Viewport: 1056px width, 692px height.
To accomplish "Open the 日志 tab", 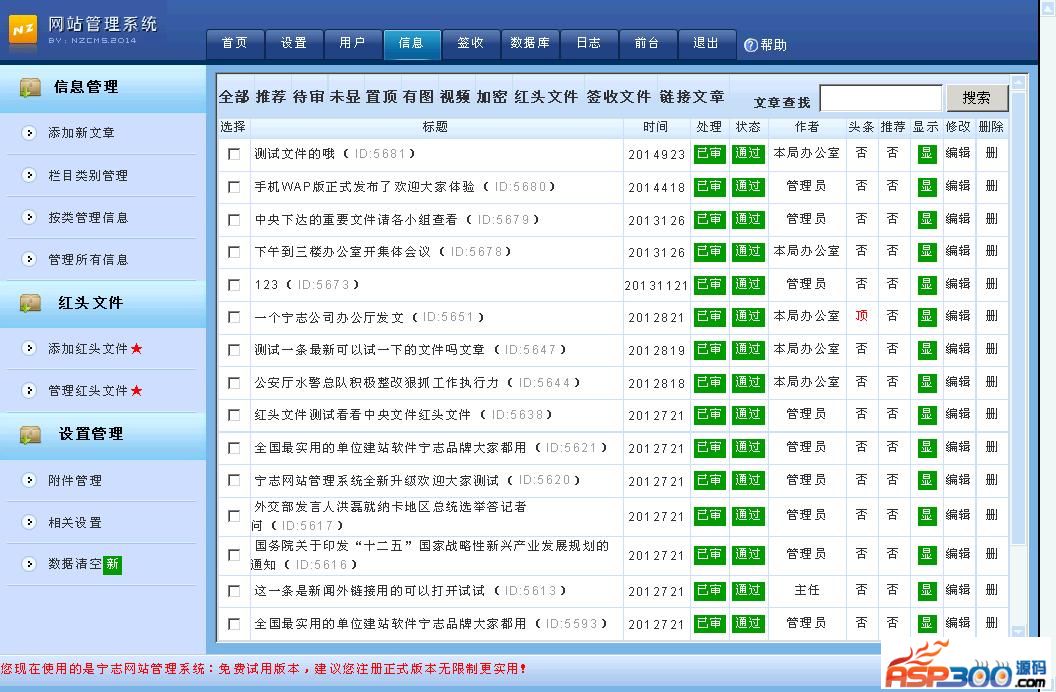I will [589, 44].
